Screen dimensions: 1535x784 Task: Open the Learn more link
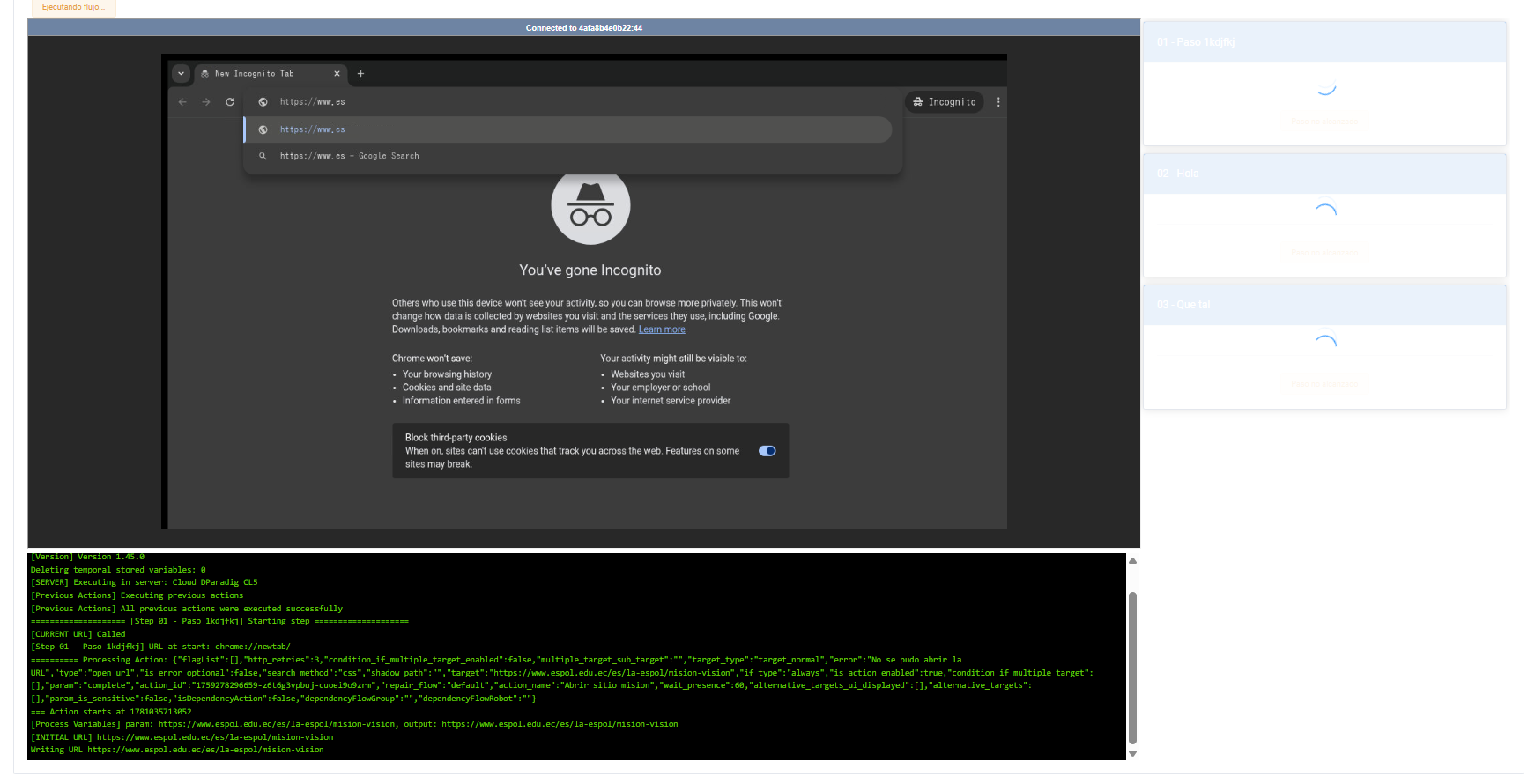click(x=662, y=329)
